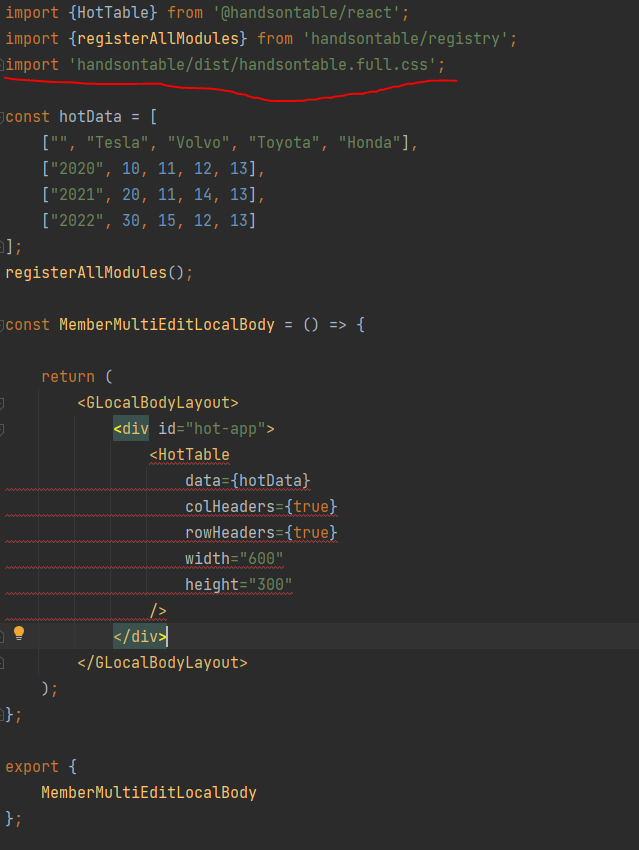639x850 pixels.
Task: Collapse fold marker beside 'const hotData' line
Action: coord(2,117)
